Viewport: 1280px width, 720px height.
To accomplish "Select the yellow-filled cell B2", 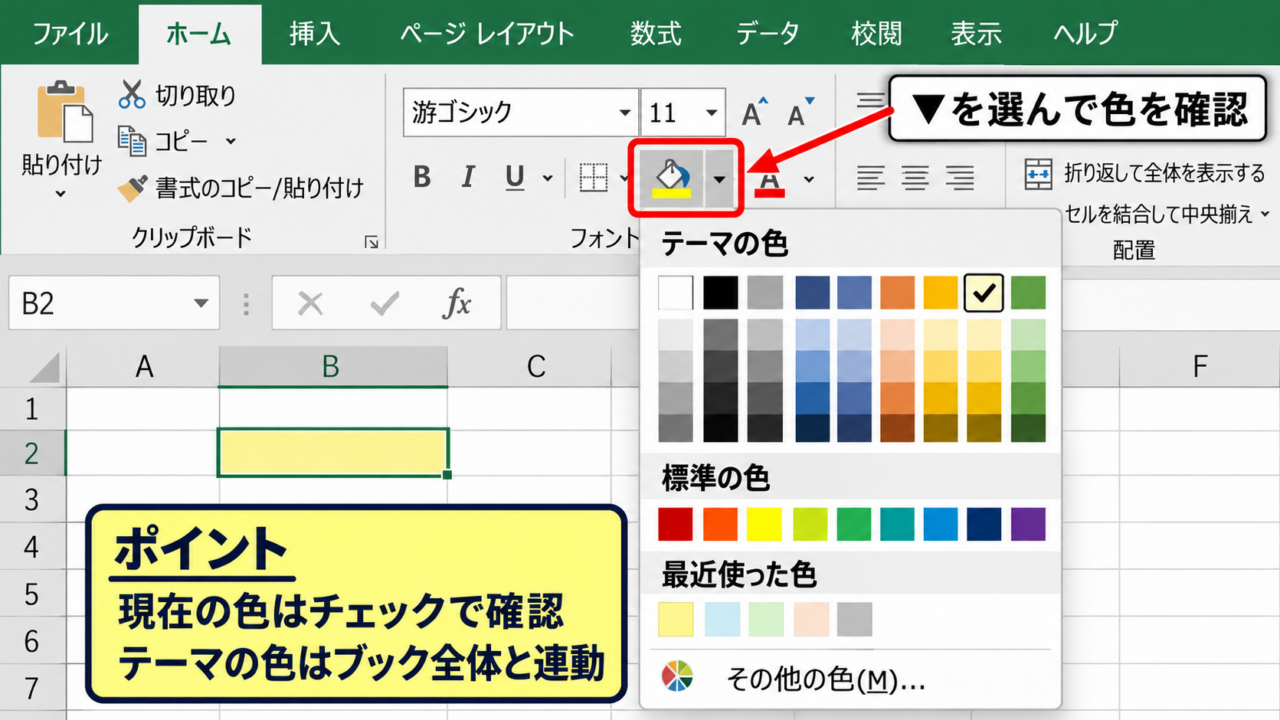I will click(x=333, y=452).
